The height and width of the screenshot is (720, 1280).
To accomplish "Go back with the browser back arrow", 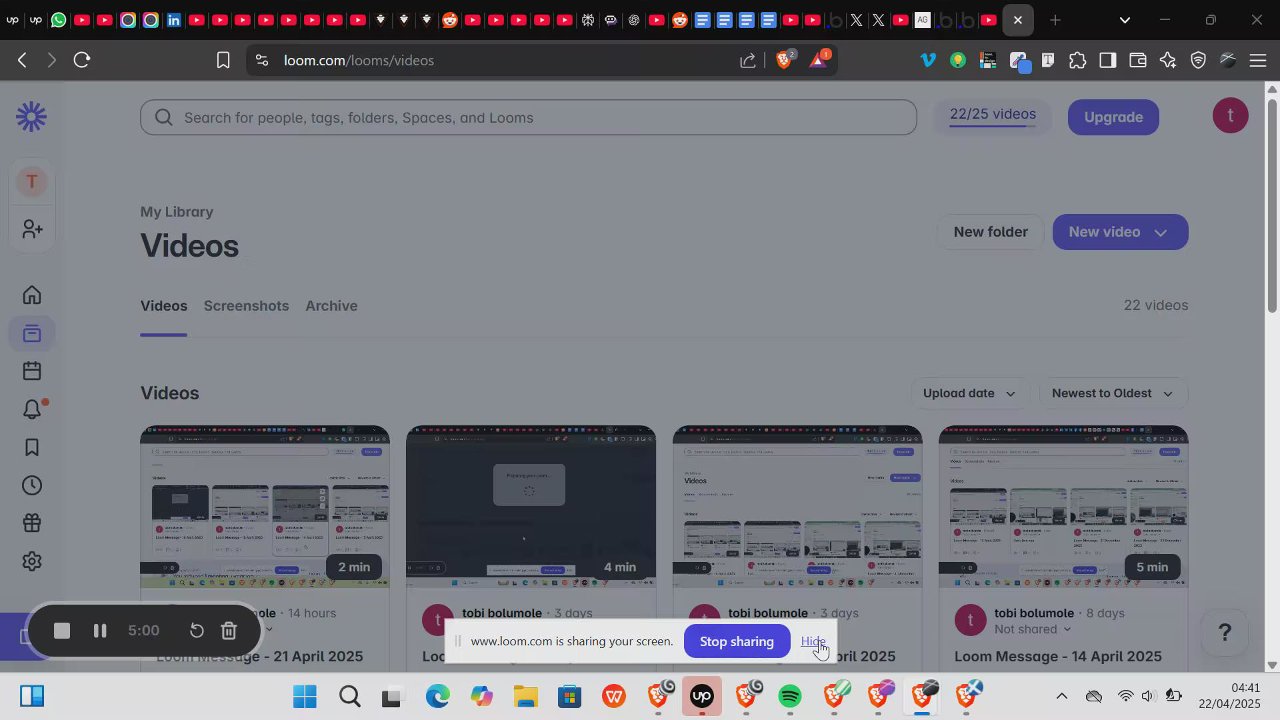I will pyautogui.click(x=22, y=60).
